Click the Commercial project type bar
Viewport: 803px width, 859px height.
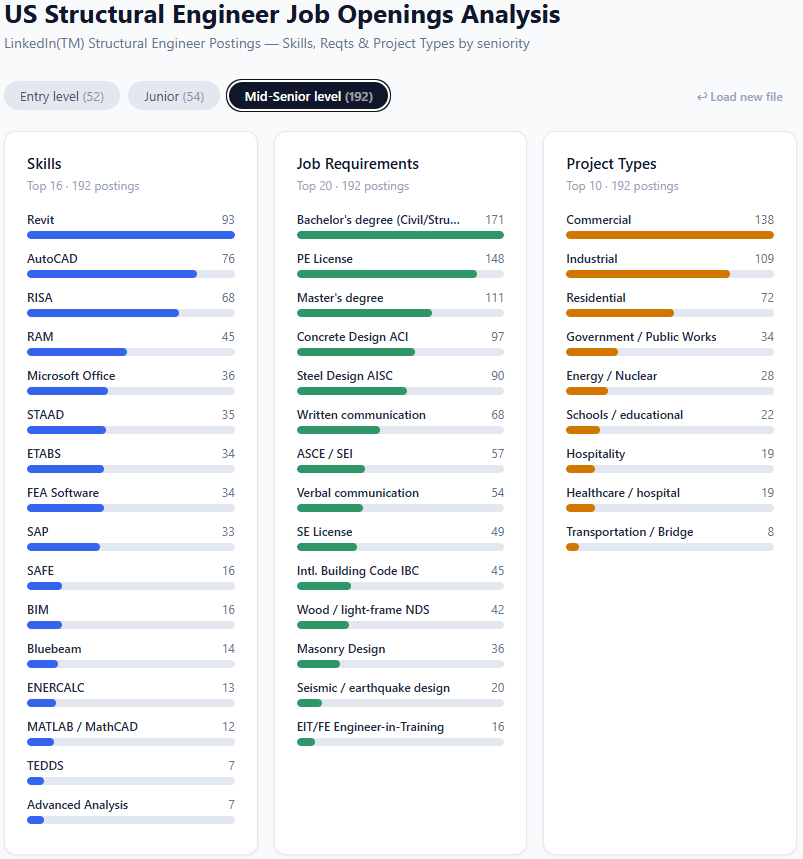coord(670,235)
